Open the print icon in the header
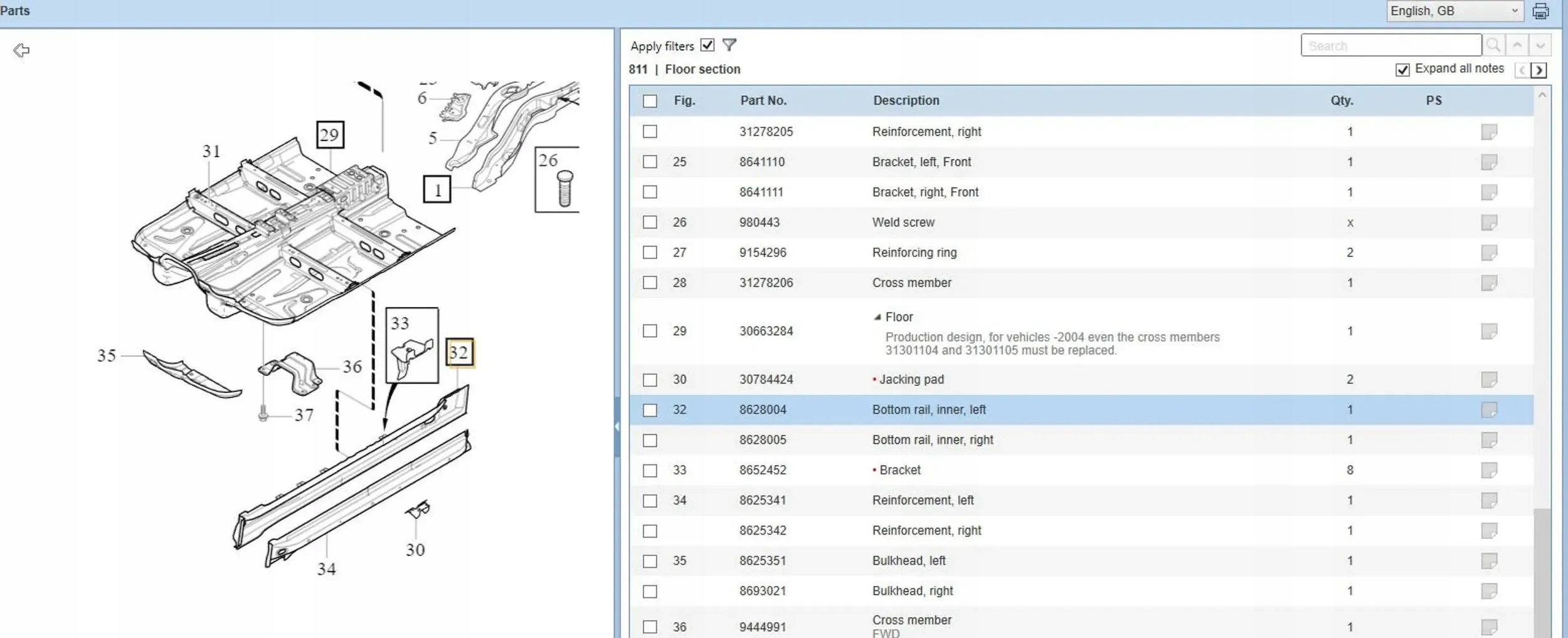The width and height of the screenshot is (1568, 638). pyautogui.click(x=1541, y=11)
